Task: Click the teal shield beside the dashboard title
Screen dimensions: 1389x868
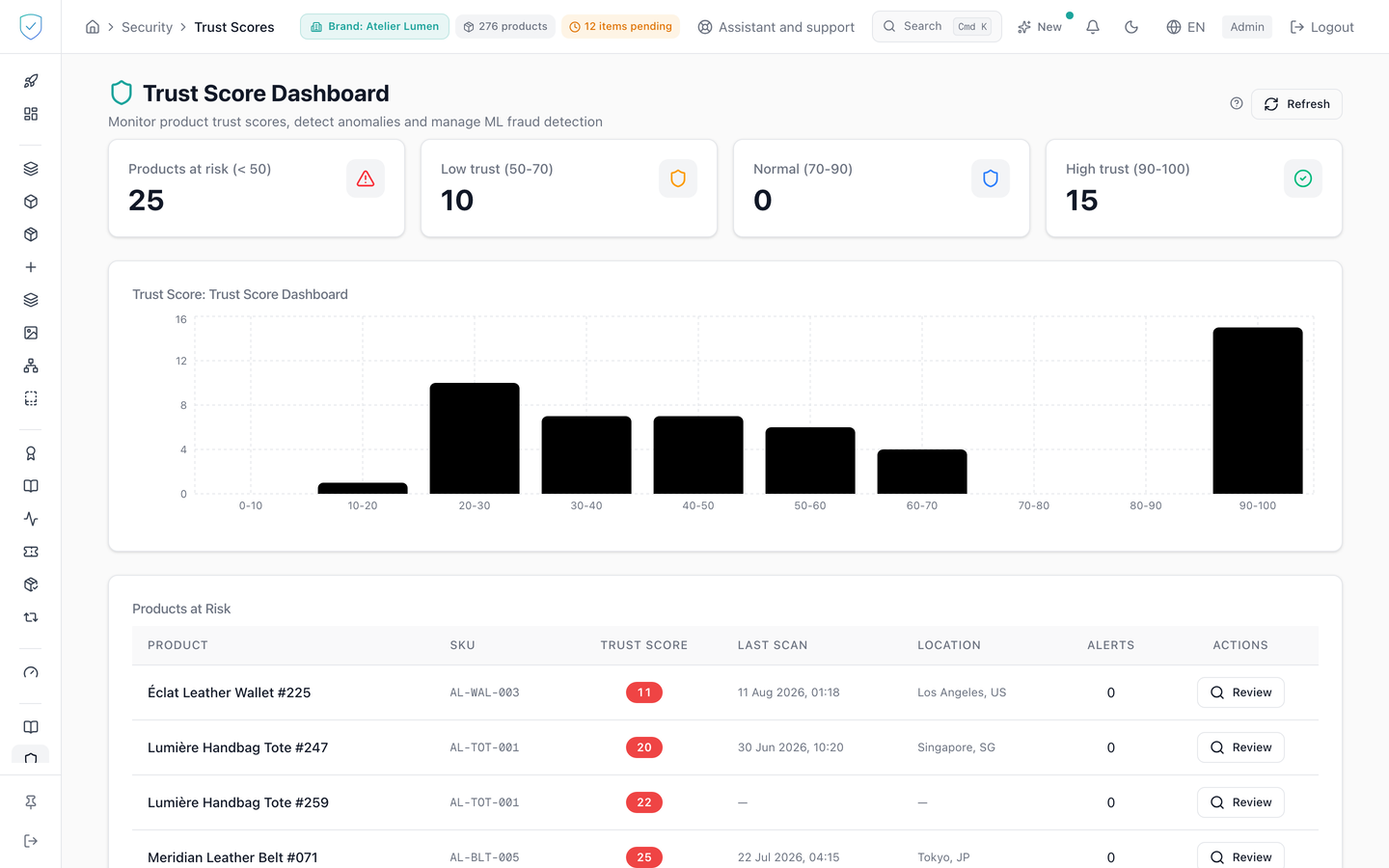Action: 122,94
